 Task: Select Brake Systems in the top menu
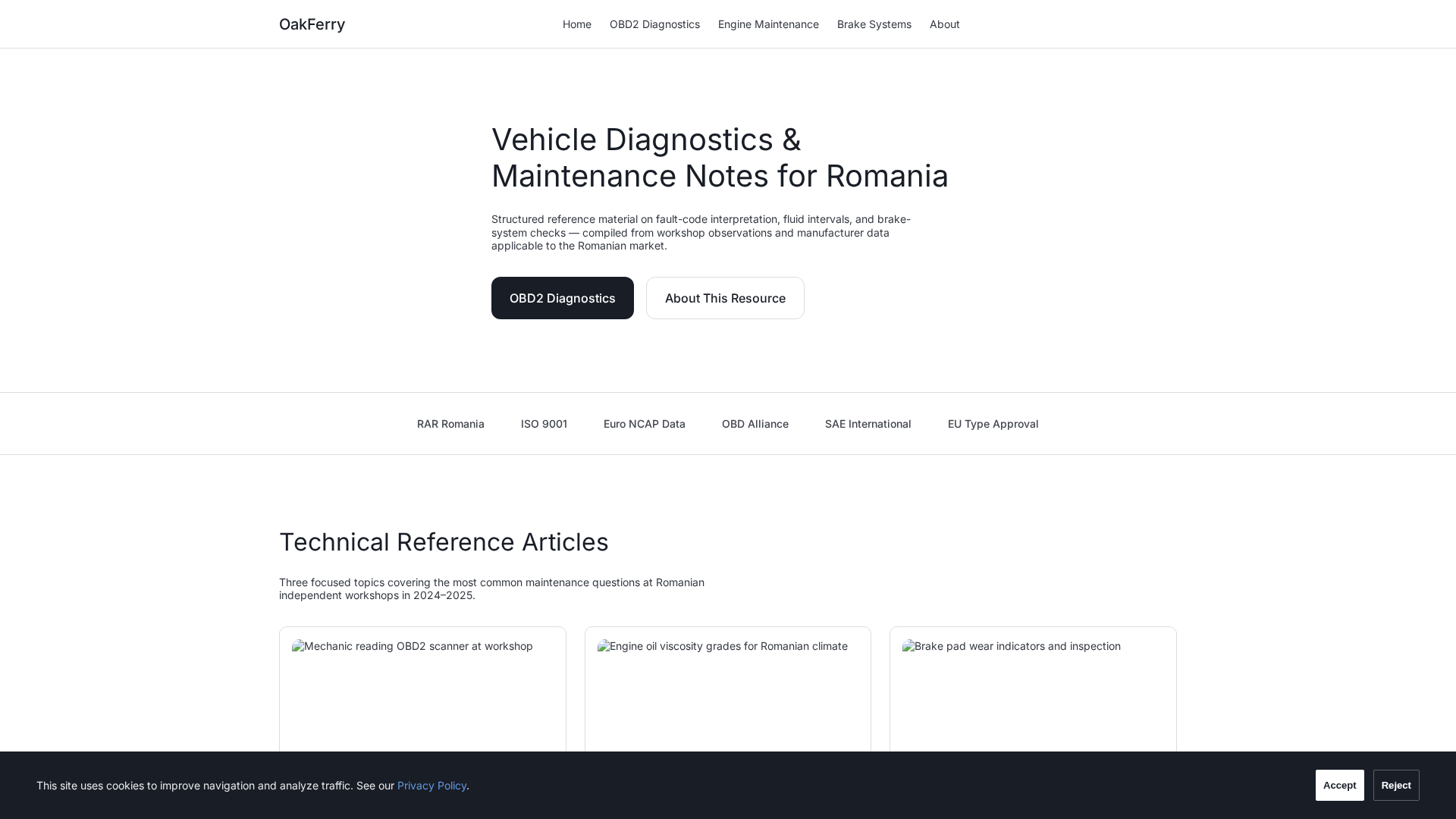(x=874, y=24)
